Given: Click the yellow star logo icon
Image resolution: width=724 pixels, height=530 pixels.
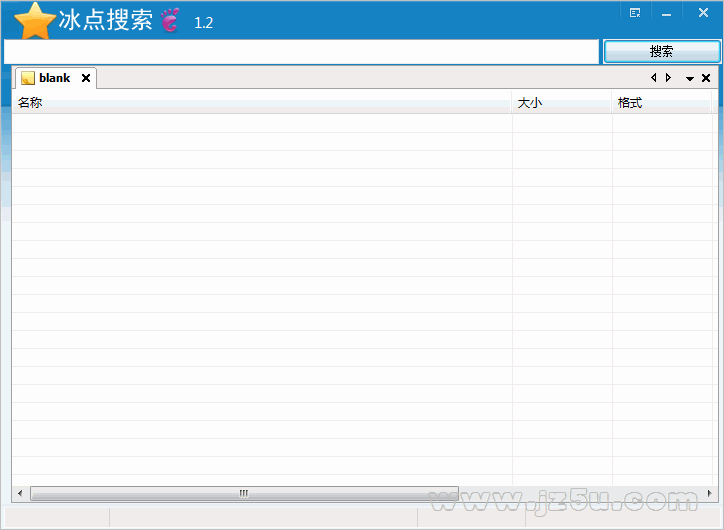Looking at the screenshot, I should click(35, 21).
